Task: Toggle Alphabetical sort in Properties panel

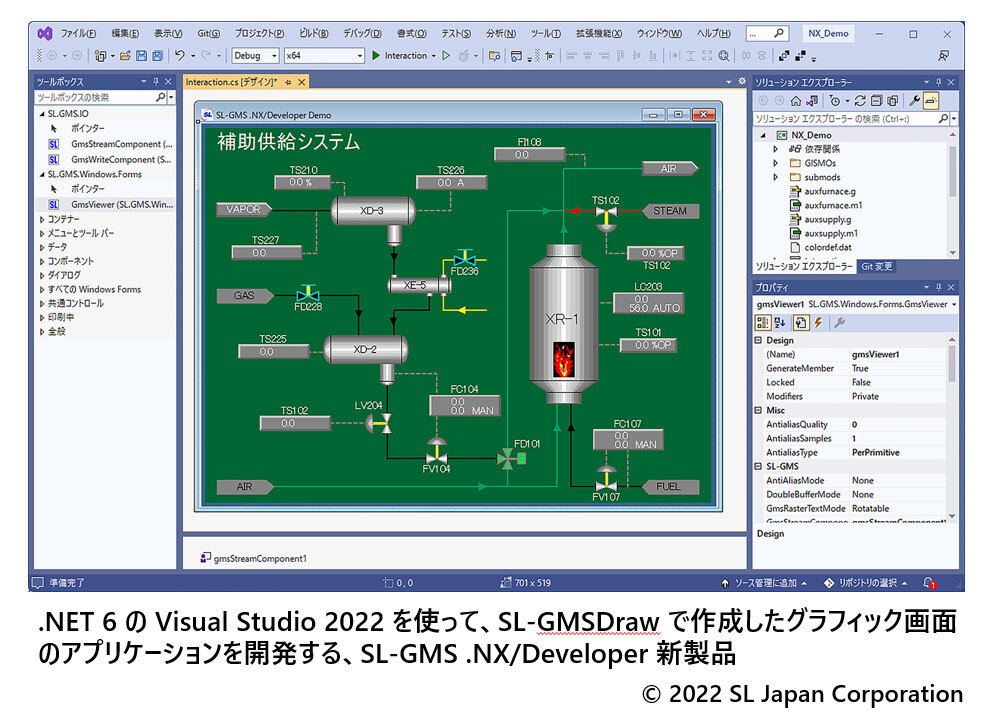Action: [x=780, y=323]
